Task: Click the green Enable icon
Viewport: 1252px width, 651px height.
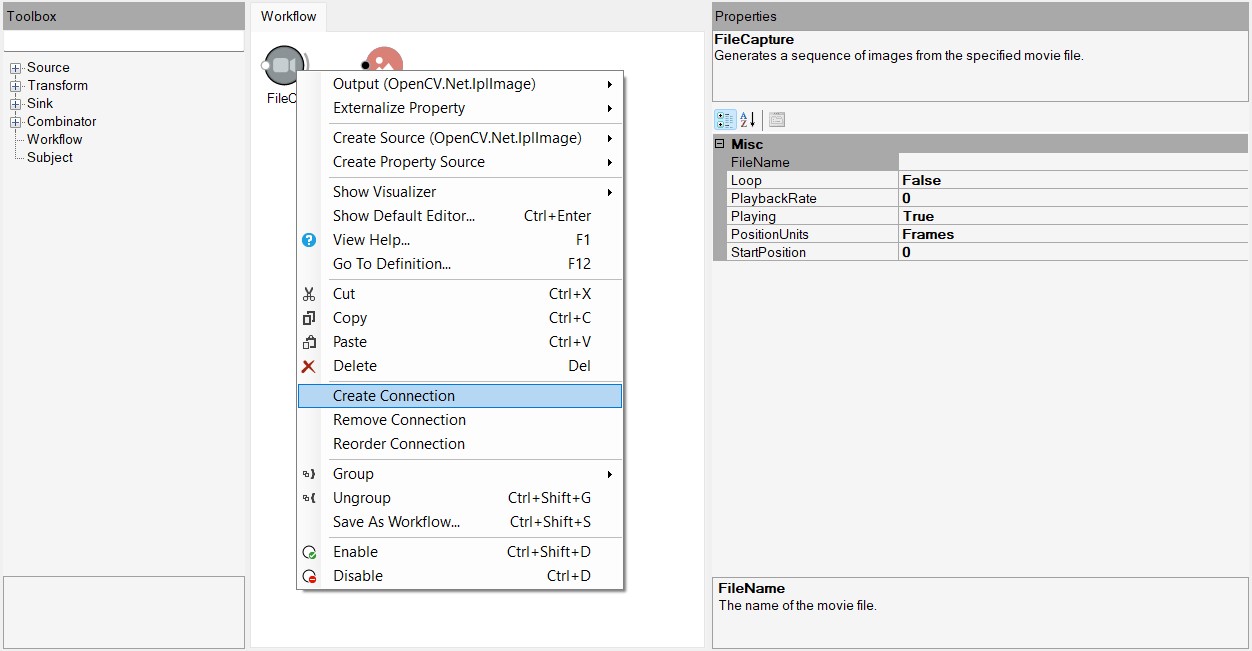Action: pos(309,552)
